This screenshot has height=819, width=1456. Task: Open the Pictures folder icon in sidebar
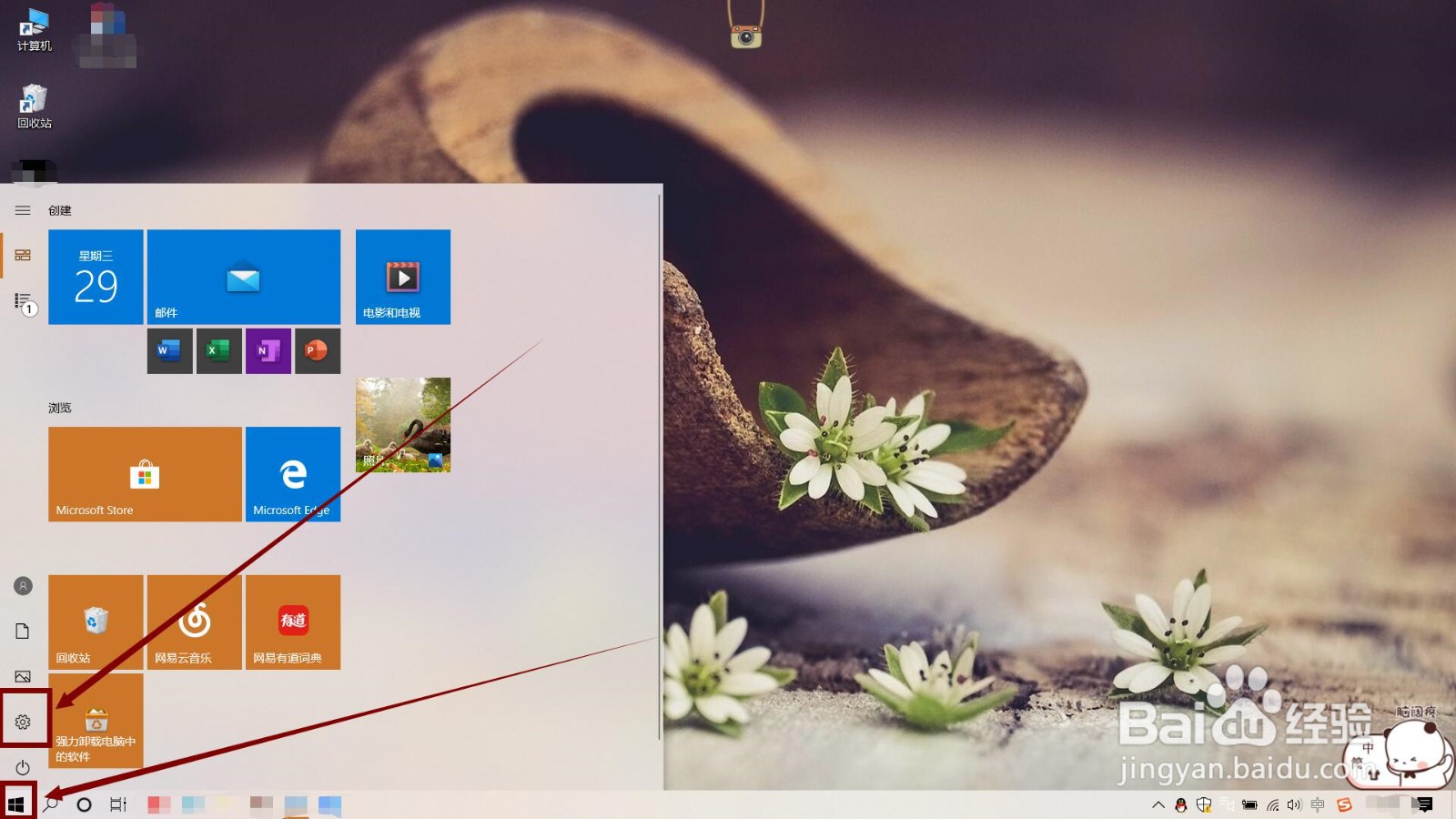point(23,676)
